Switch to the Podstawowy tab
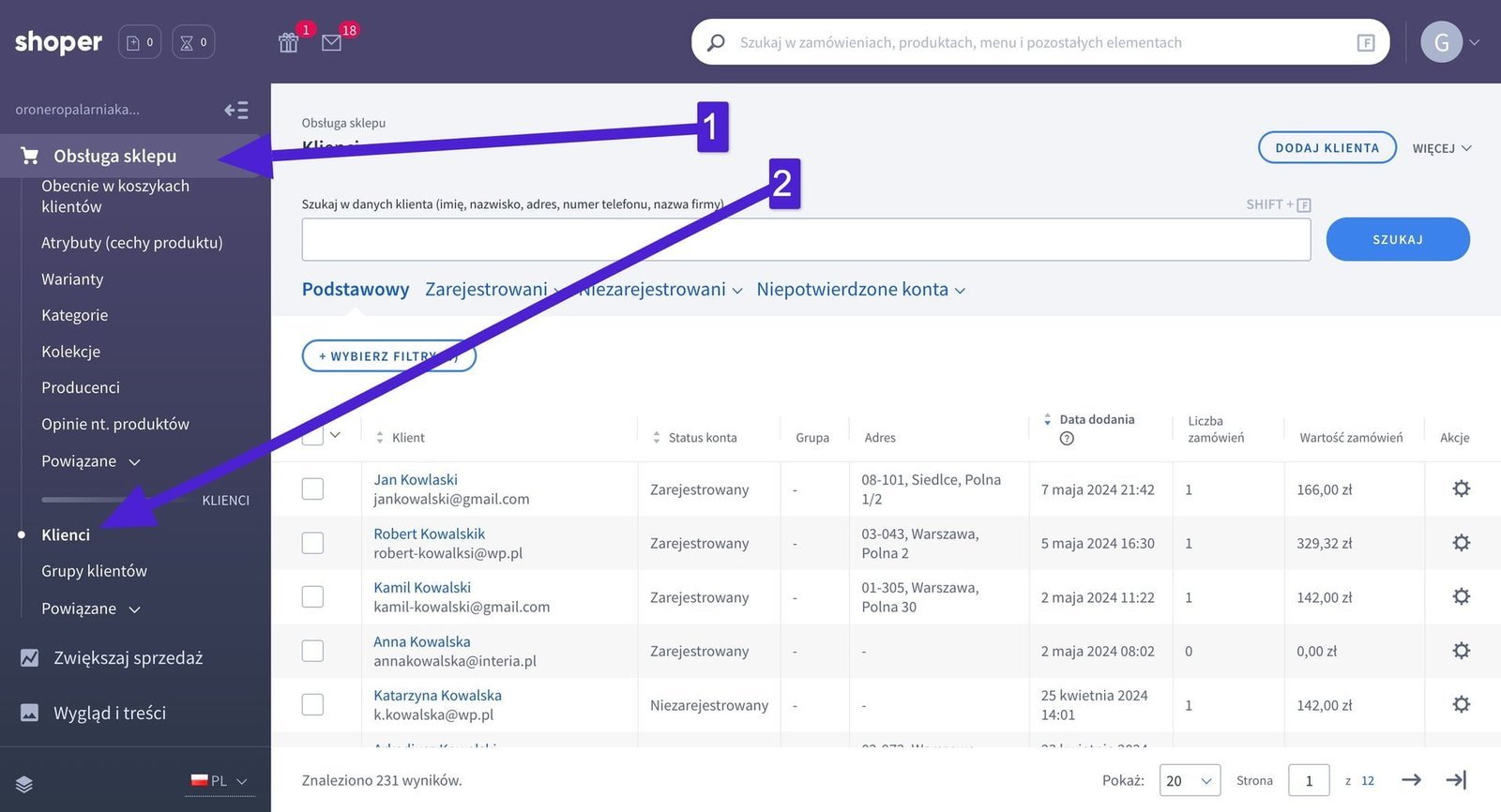Image resolution: width=1501 pixels, height=812 pixels. tap(356, 290)
